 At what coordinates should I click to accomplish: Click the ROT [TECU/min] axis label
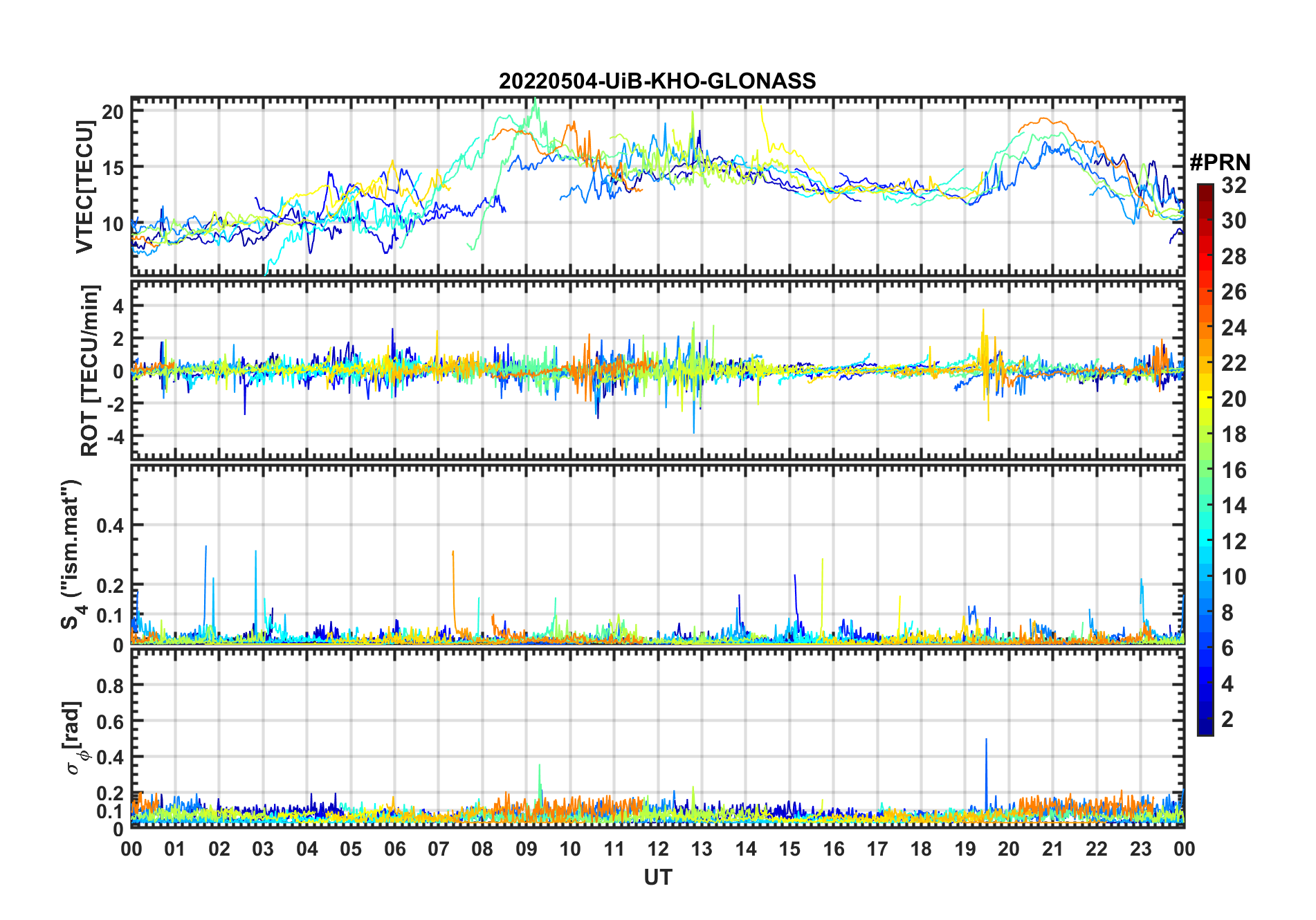[90, 371]
